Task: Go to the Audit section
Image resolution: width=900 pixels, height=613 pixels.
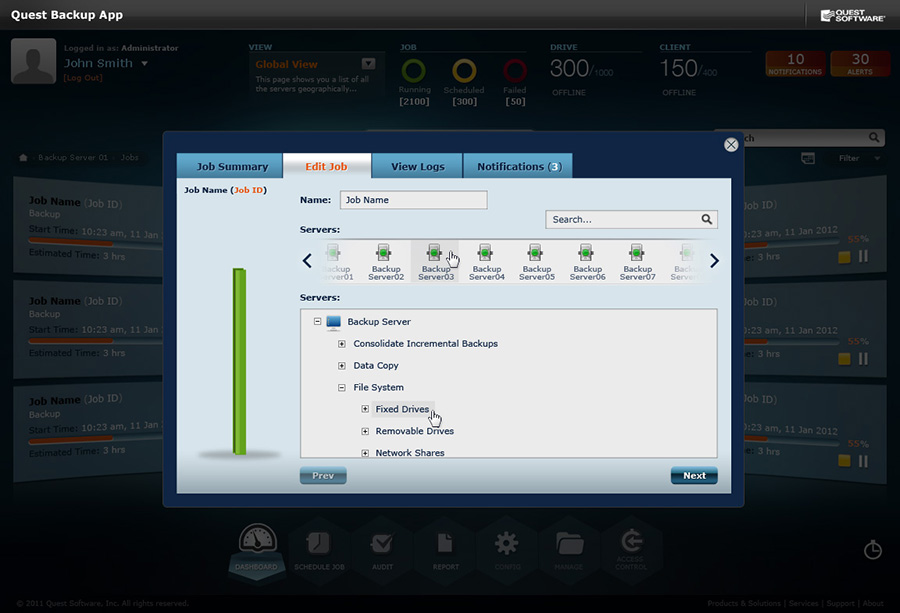Action: [x=382, y=549]
